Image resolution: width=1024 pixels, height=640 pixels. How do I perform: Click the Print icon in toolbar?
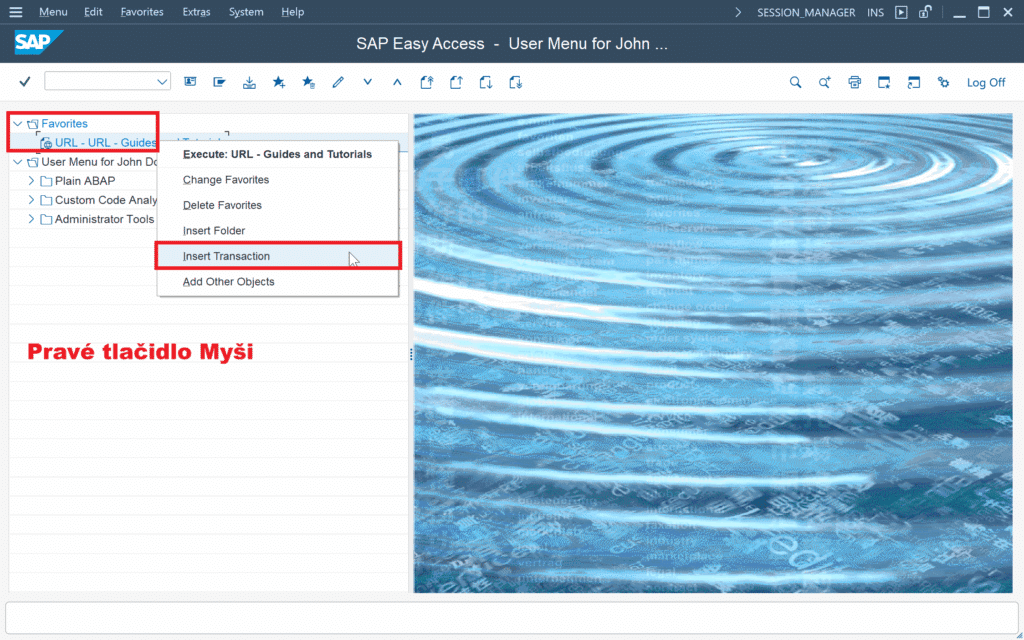click(x=854, y=82)
